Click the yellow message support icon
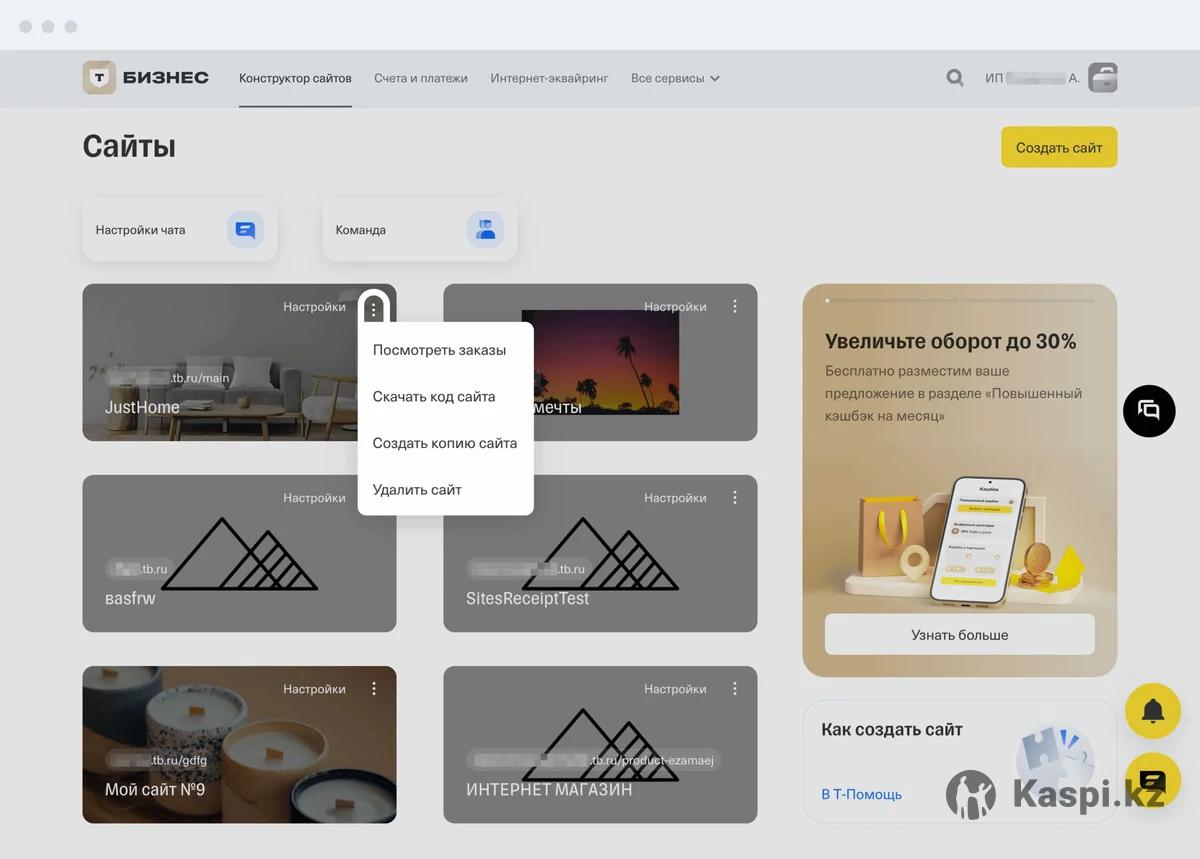 (1153, 780)
